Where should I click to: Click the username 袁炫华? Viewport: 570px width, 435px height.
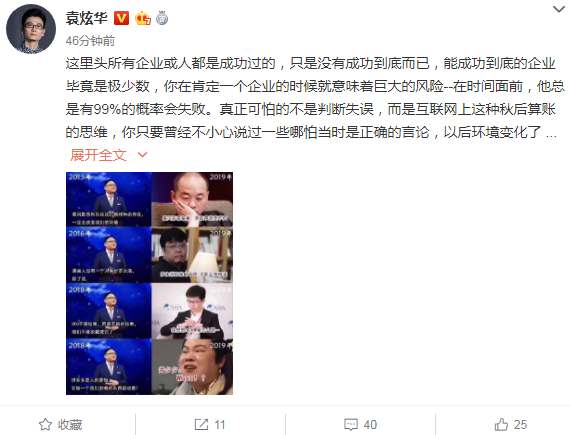point(87,18)
